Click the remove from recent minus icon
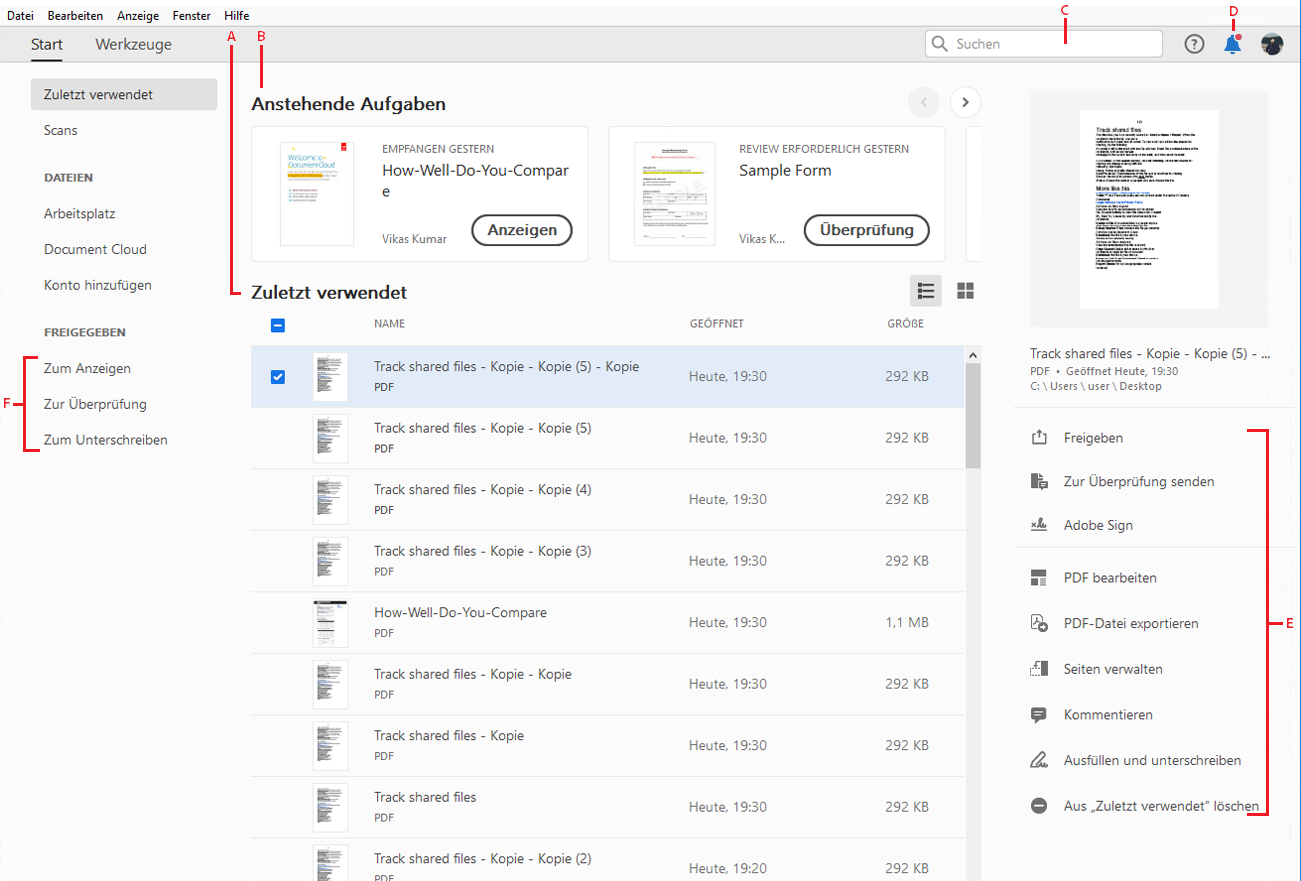The image size is (1301, 881). point(1039,805)
